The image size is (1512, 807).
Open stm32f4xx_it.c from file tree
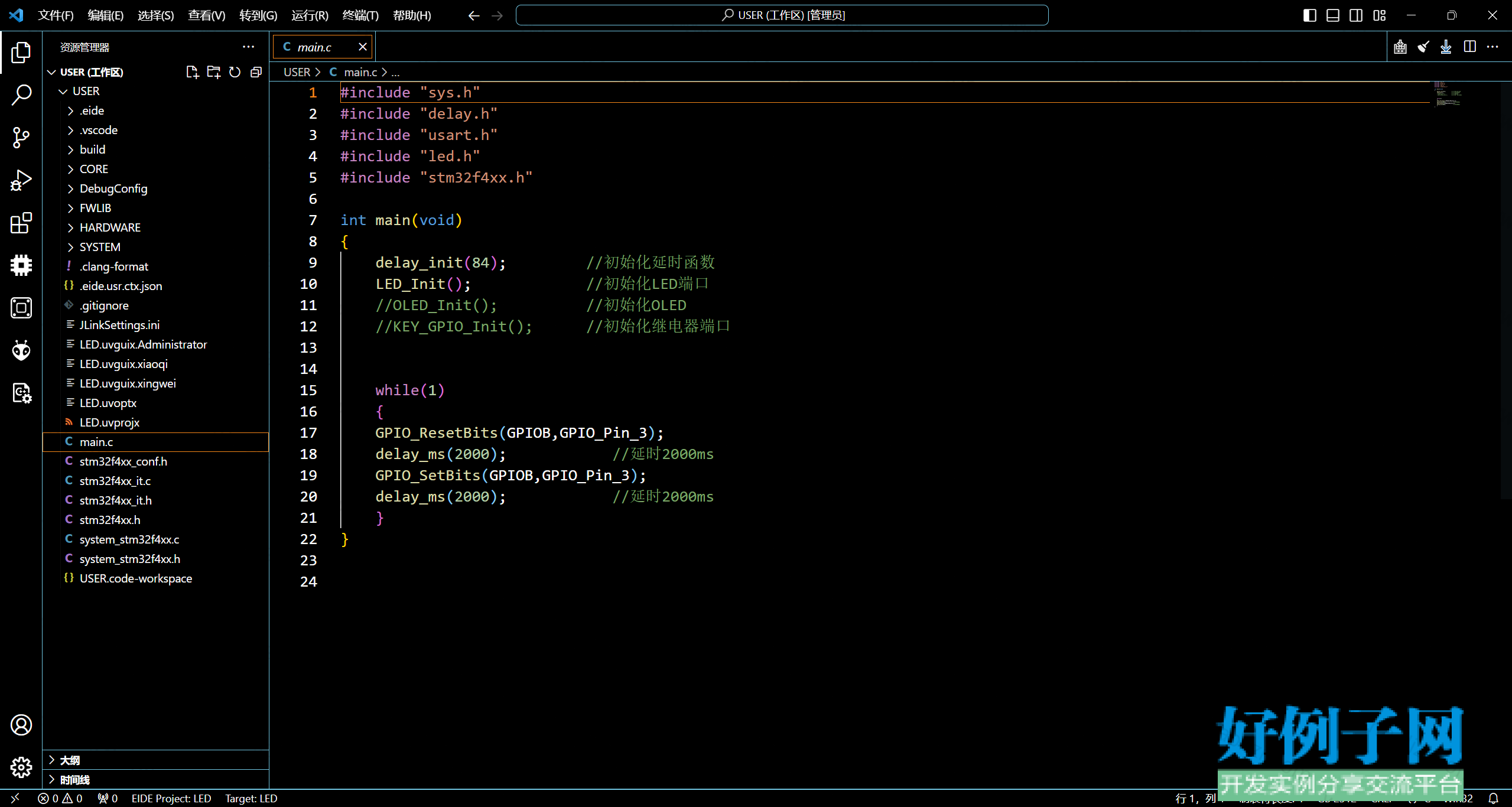pyautogui.click(x=155, y=481)
